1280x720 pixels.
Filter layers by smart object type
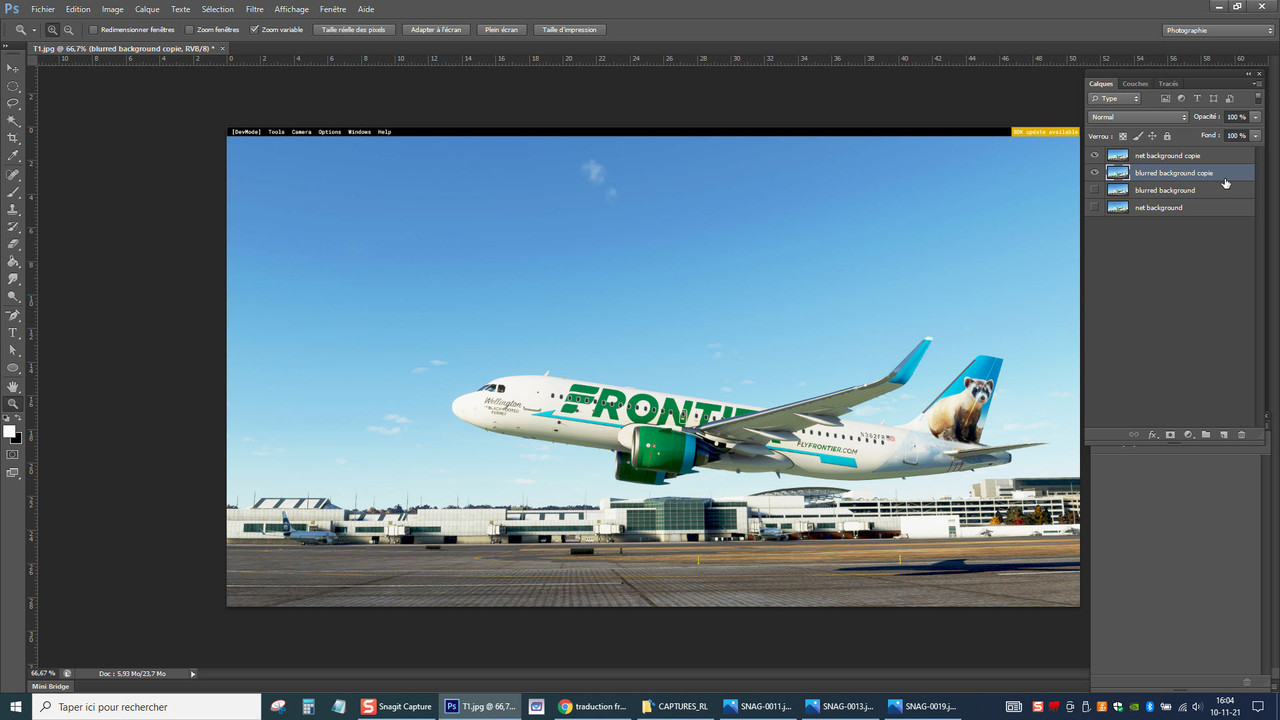pyautogui.click(x=1229, y=99)
